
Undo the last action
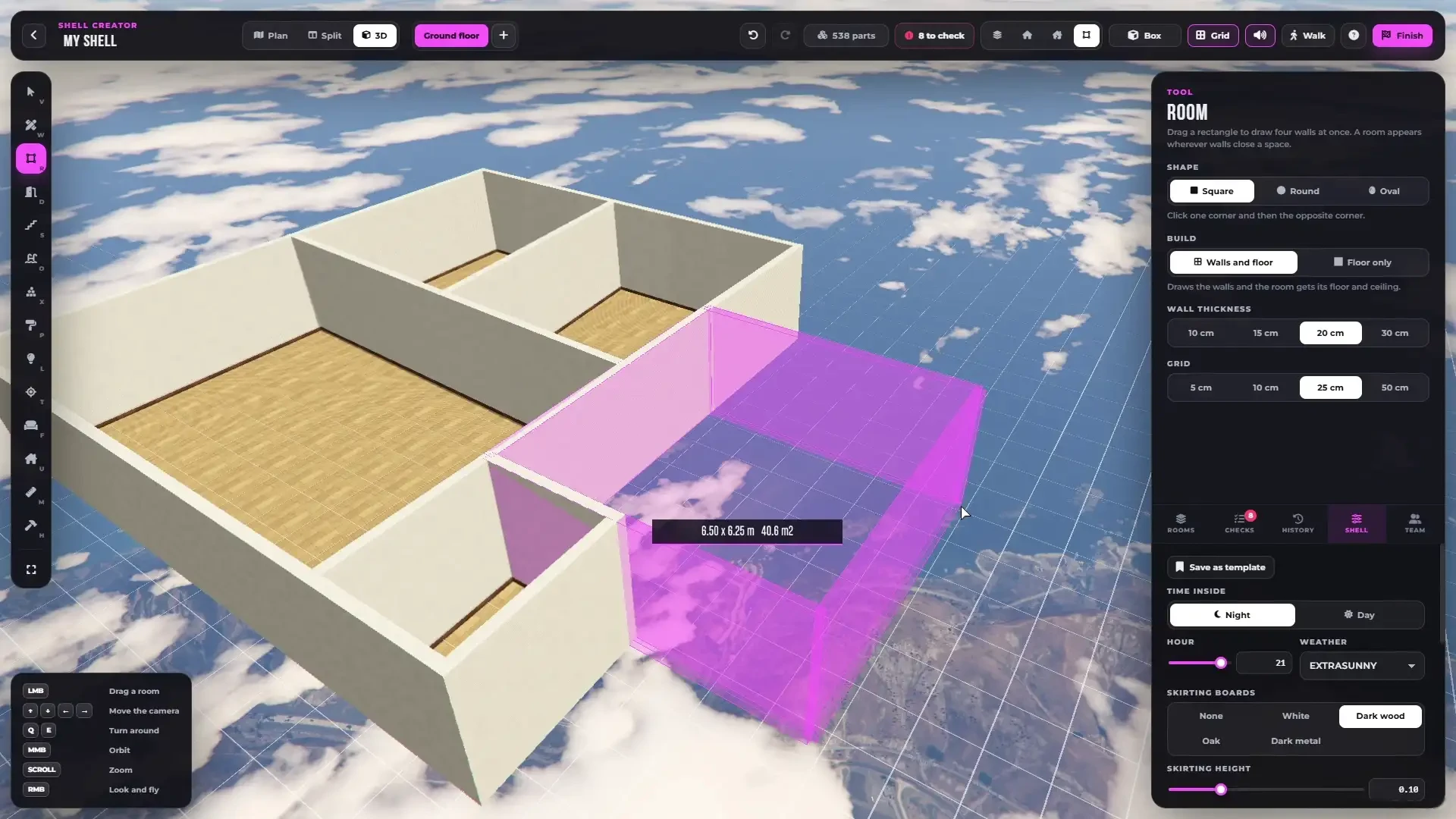tap(752, 35)
